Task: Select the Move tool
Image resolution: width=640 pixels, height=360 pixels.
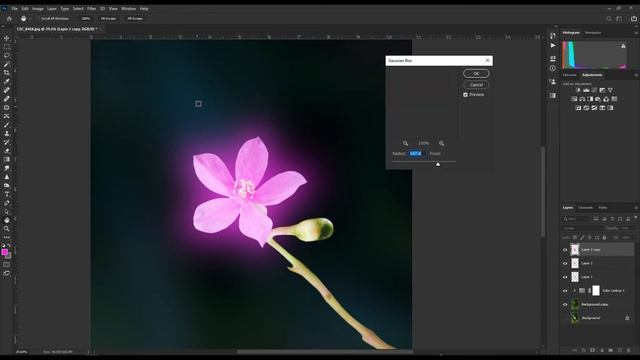Action: tap(7, 38)
